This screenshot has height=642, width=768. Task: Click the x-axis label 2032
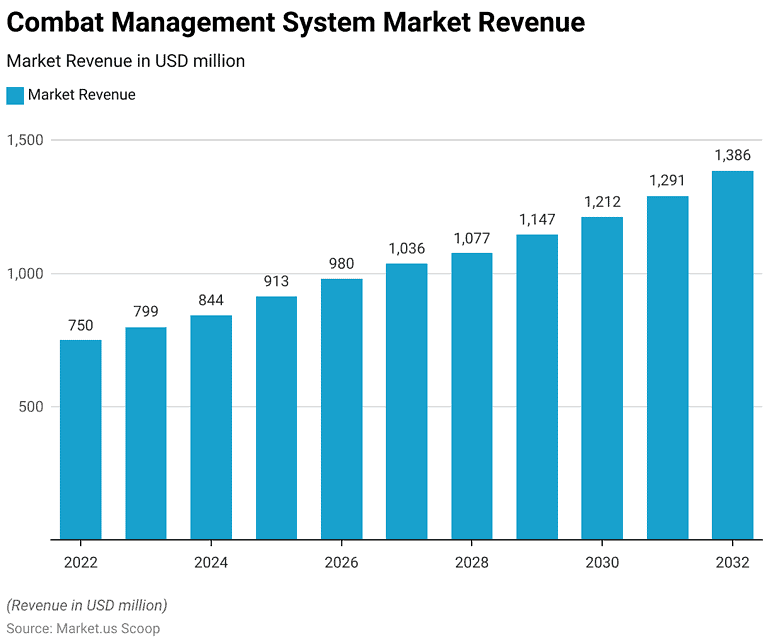732,562
